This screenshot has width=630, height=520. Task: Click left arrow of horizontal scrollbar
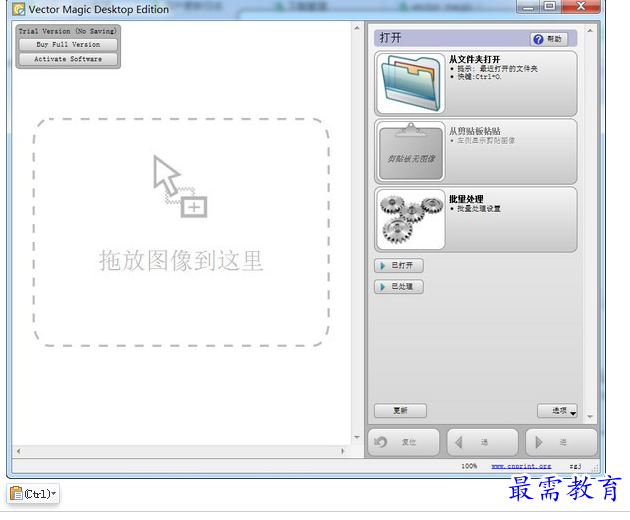pyautogui.click(x=18, y=451)
